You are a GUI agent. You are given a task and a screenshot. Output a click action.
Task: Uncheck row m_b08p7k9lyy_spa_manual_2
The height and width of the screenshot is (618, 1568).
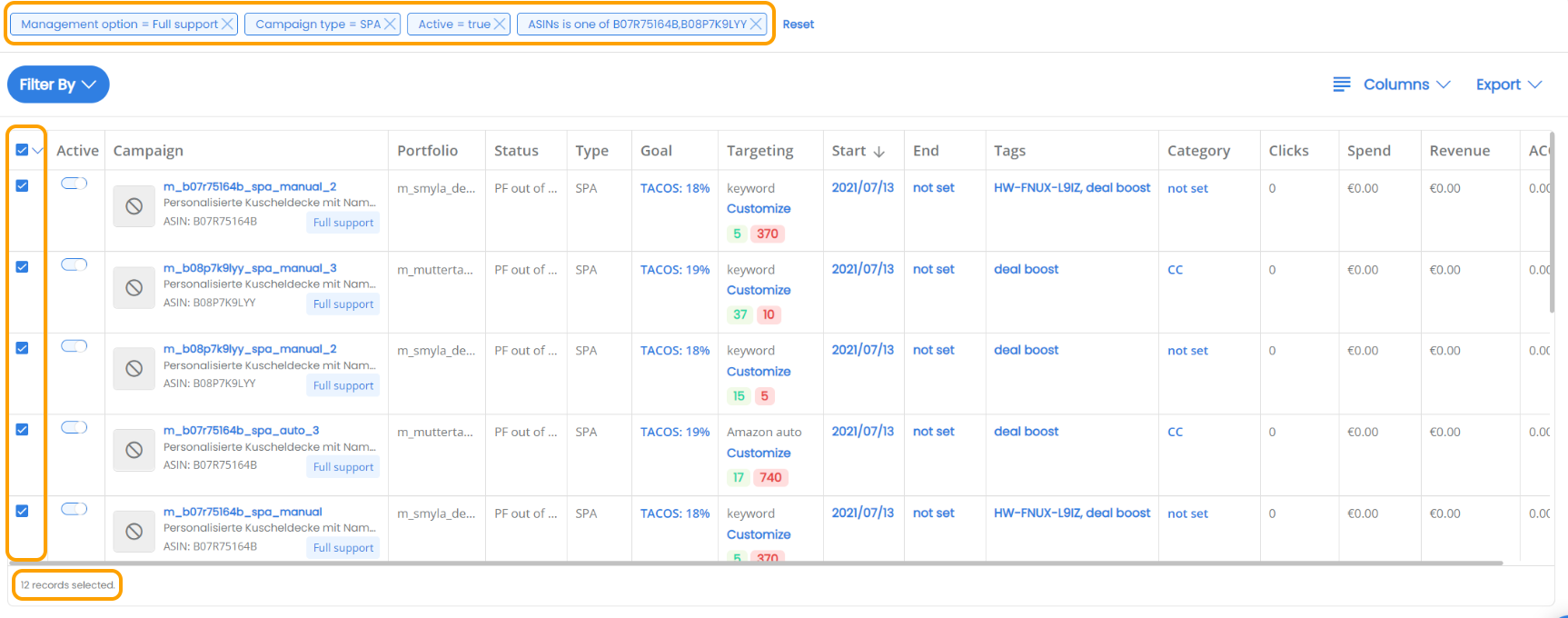tap(22, 348)
